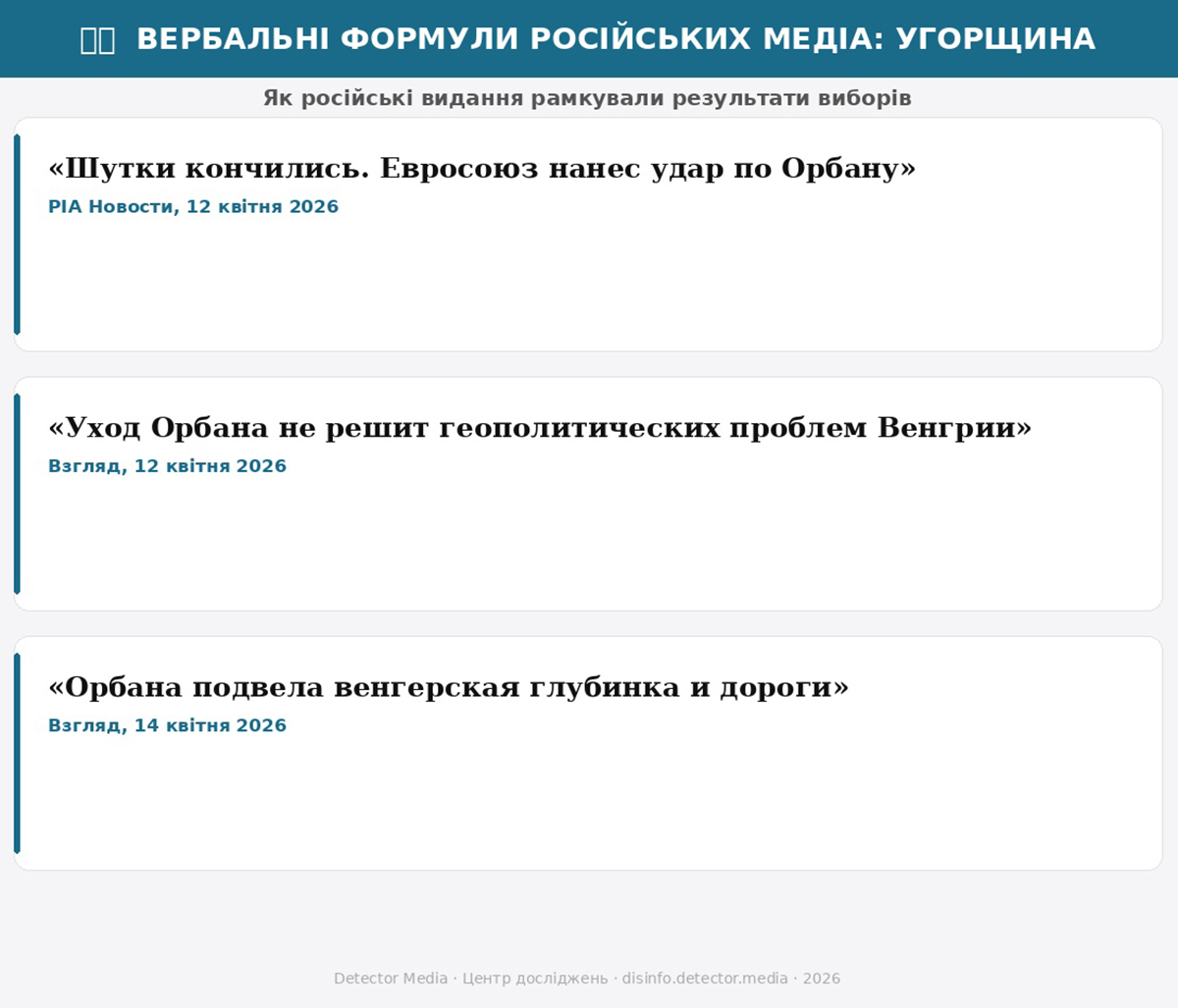Click the blue accent bar of the глубинка card
This screenshot has width=1178, height=1008.
coord(17,753)
